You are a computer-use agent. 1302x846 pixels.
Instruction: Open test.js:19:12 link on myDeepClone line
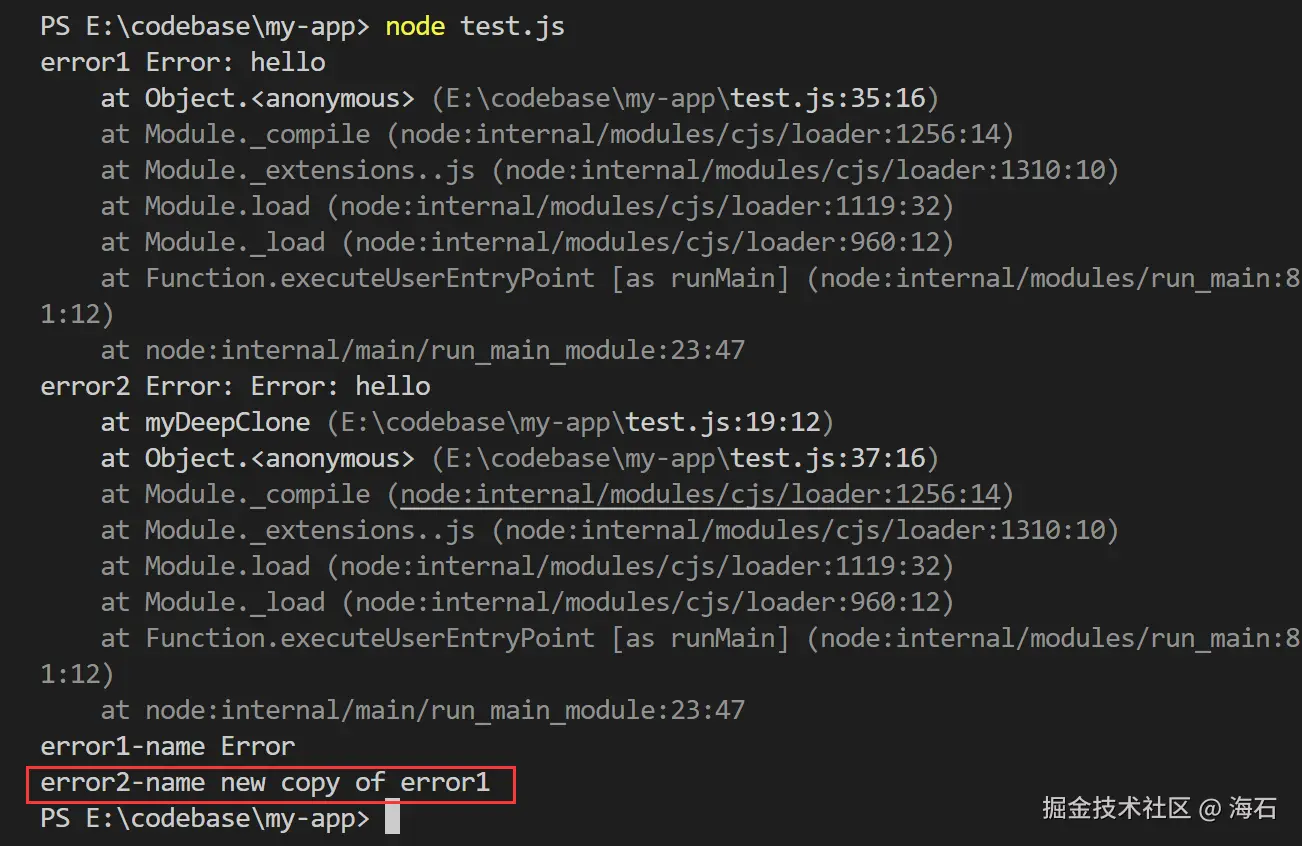click(727, 422)
